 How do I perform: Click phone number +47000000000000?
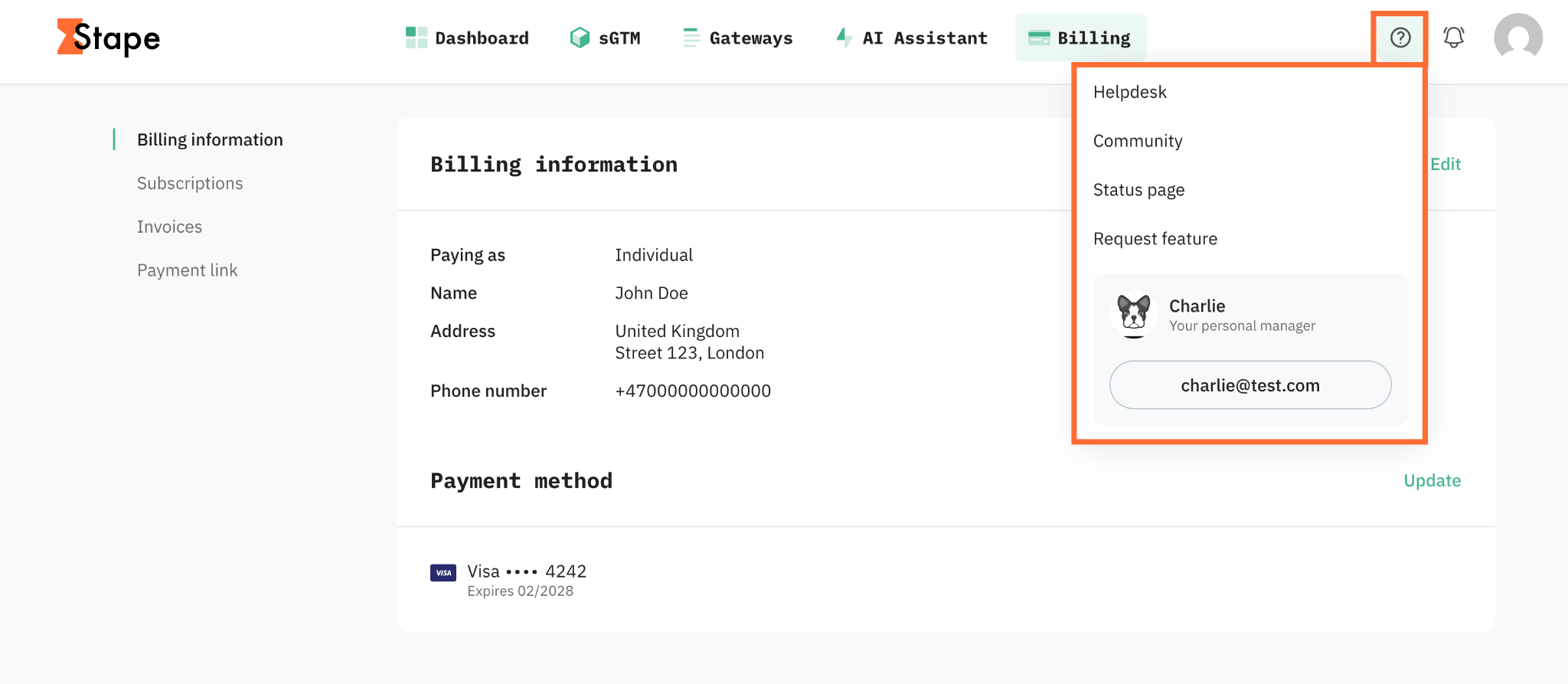tap(693, 391)
